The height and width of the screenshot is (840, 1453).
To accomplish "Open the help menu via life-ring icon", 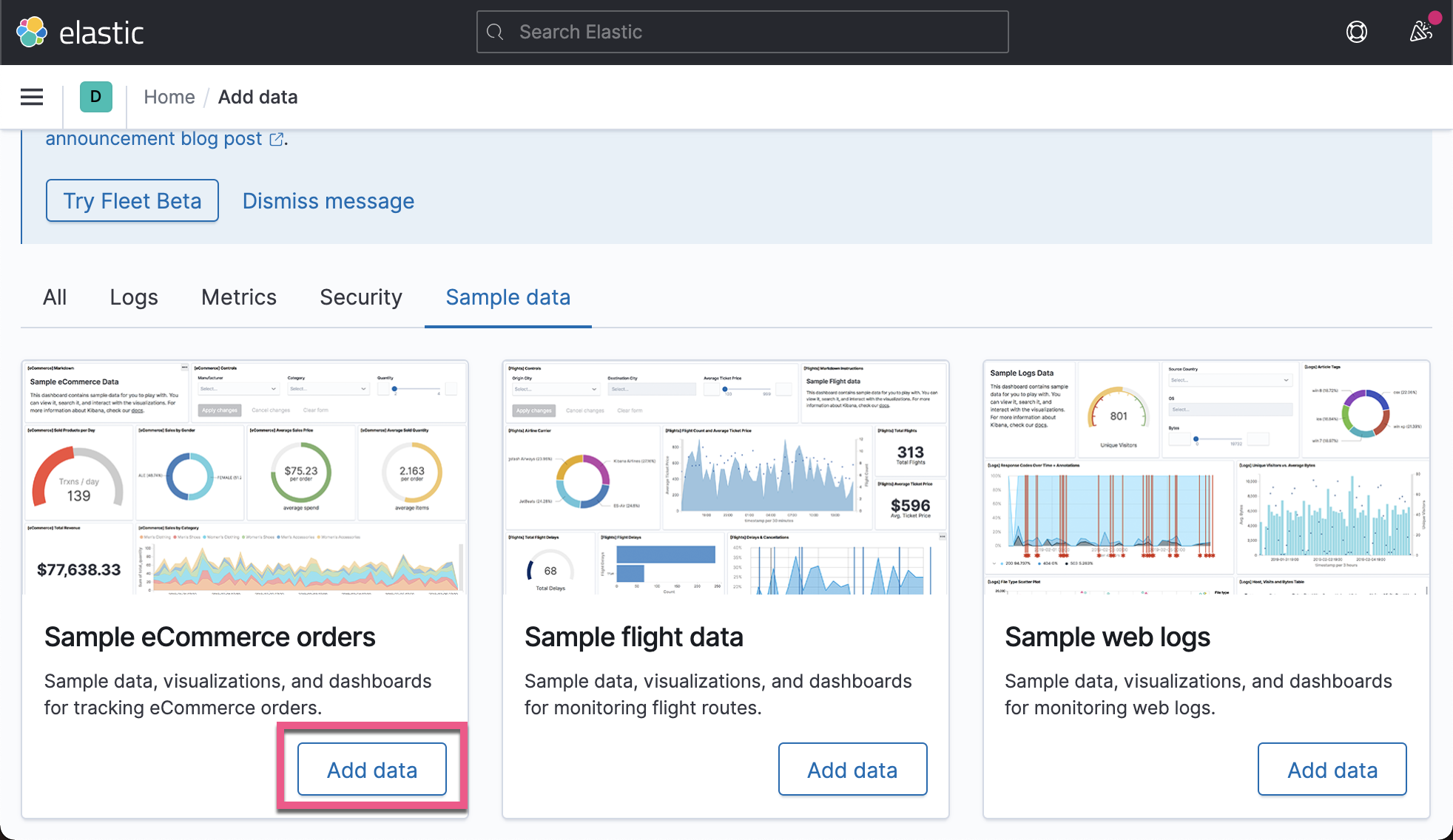I will click(1357, 32).
